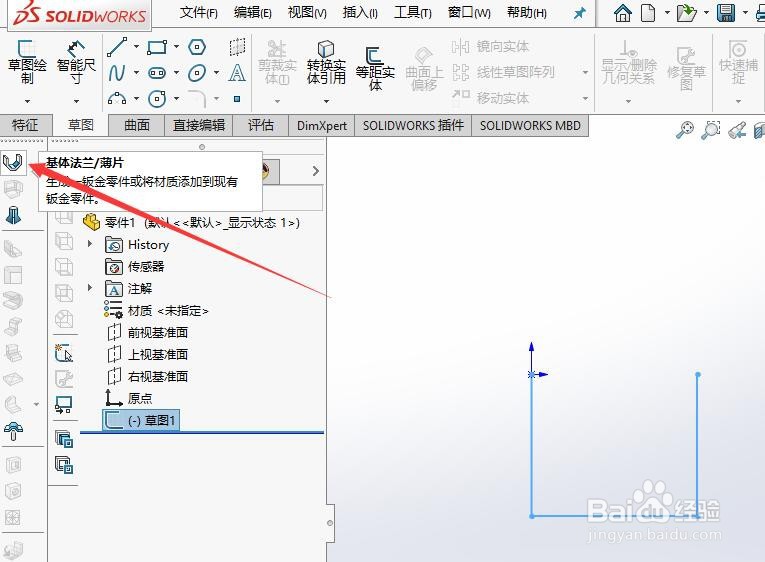
Task: Switch to the Direct Editing (直接编辑) tab
Action: click(x=199, y=125)
